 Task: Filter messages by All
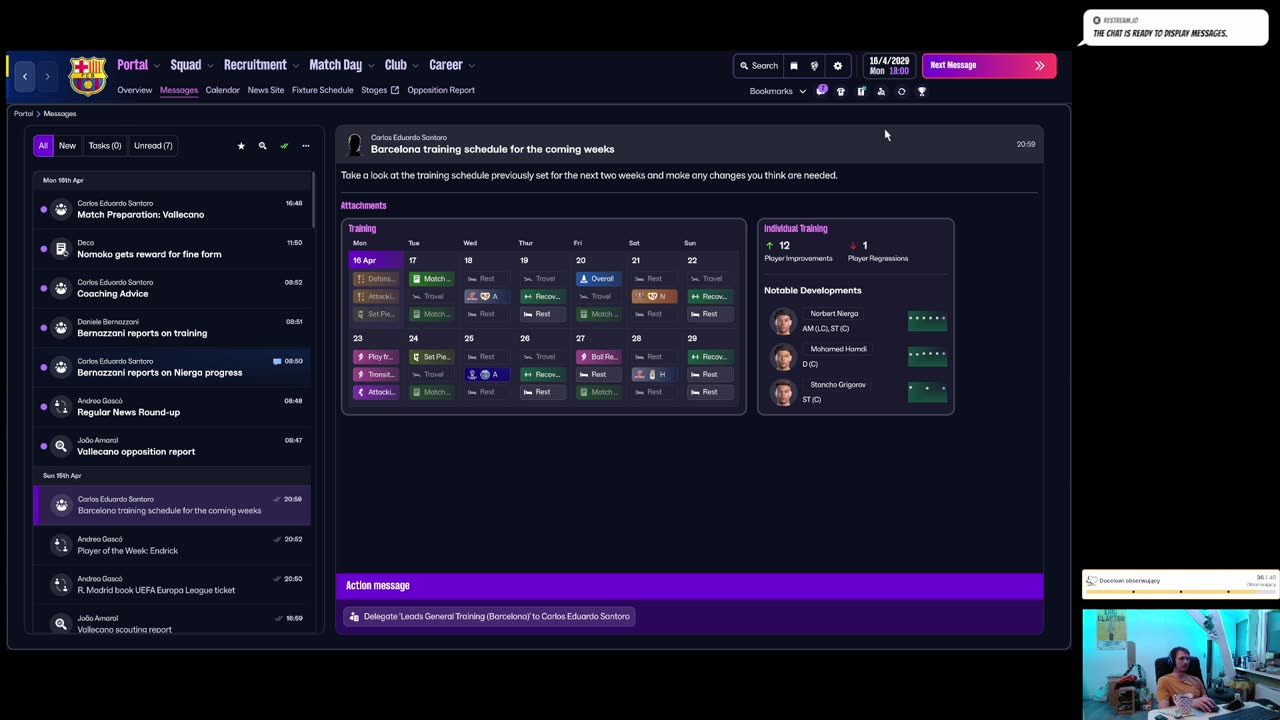tap(43, 146)
